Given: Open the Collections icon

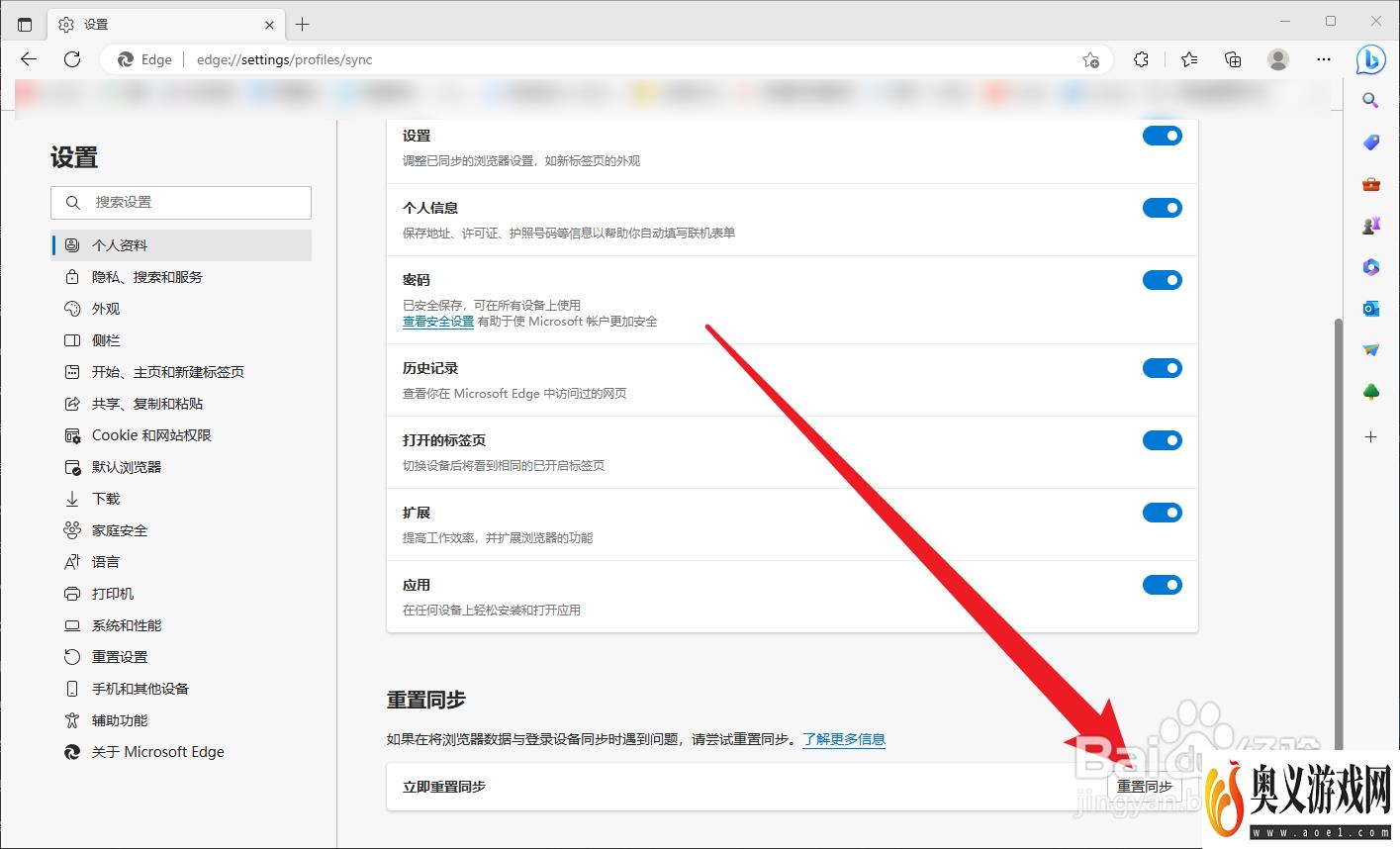Looking at the screenshot, I should [1233, 59].
